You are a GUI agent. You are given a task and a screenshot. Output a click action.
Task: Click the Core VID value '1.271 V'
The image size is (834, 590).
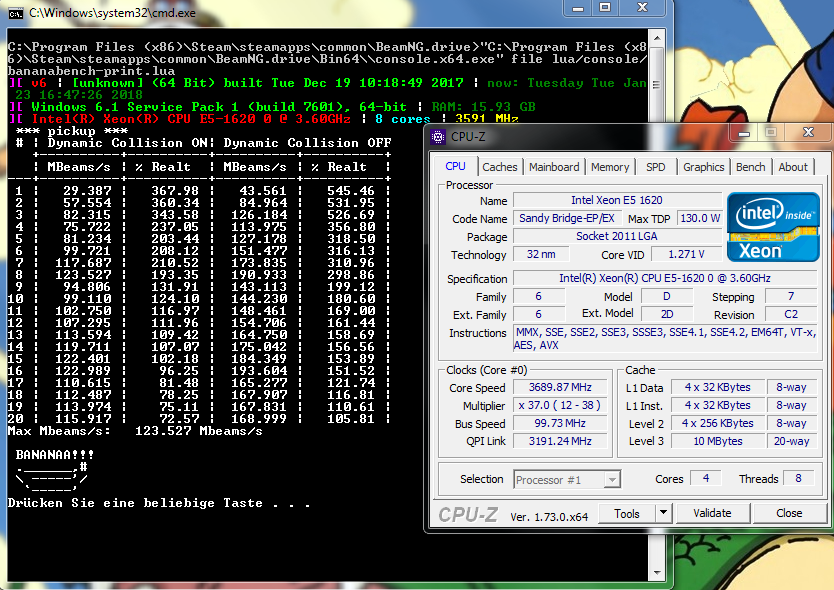pyautogui.click(x=686, y=254)
